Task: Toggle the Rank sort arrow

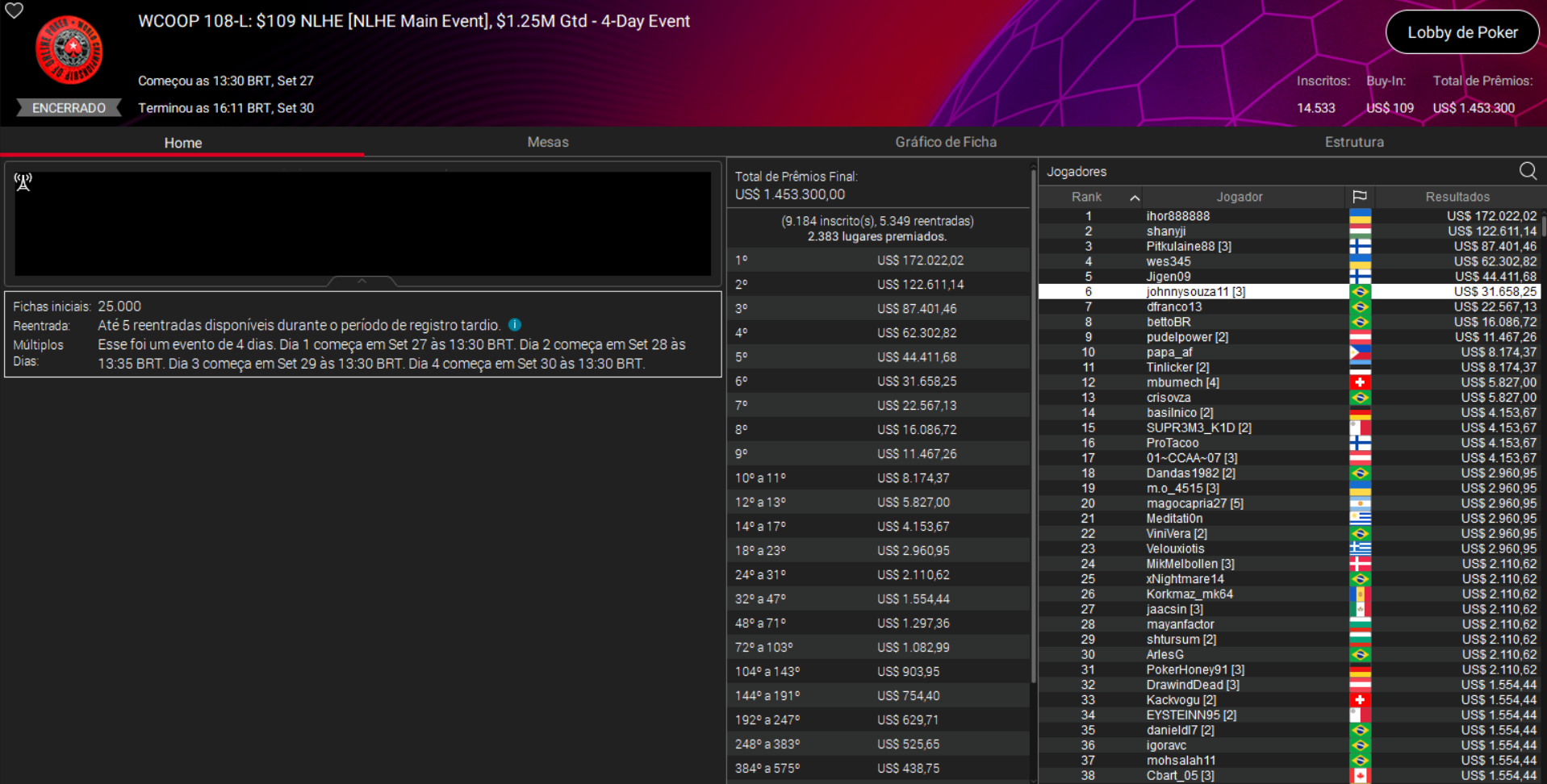Action: [x=1135, y=198]
